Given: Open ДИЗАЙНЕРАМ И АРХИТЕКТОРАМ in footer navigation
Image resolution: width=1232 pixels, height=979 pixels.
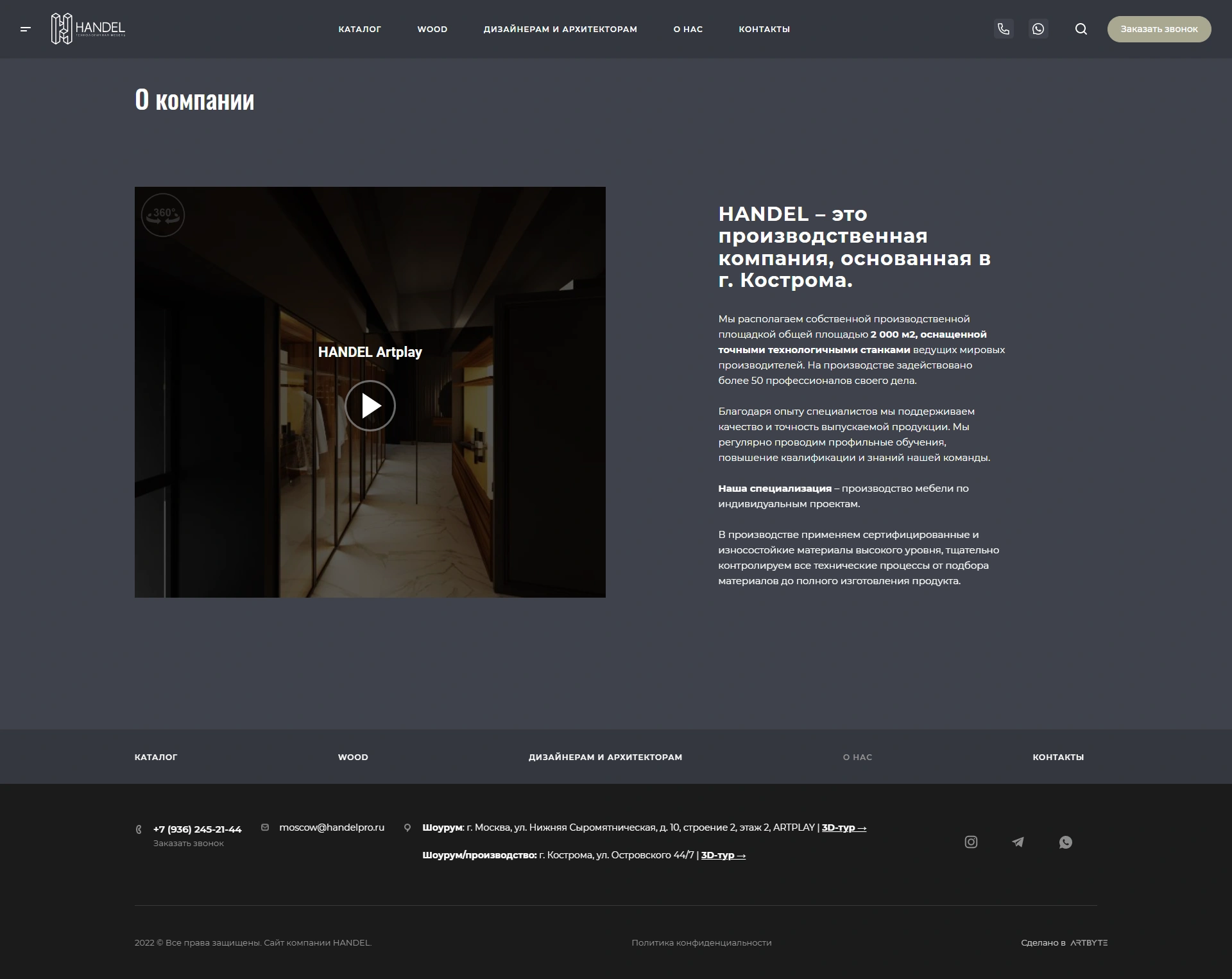Looking at the screenshot, I should (605, 757).
